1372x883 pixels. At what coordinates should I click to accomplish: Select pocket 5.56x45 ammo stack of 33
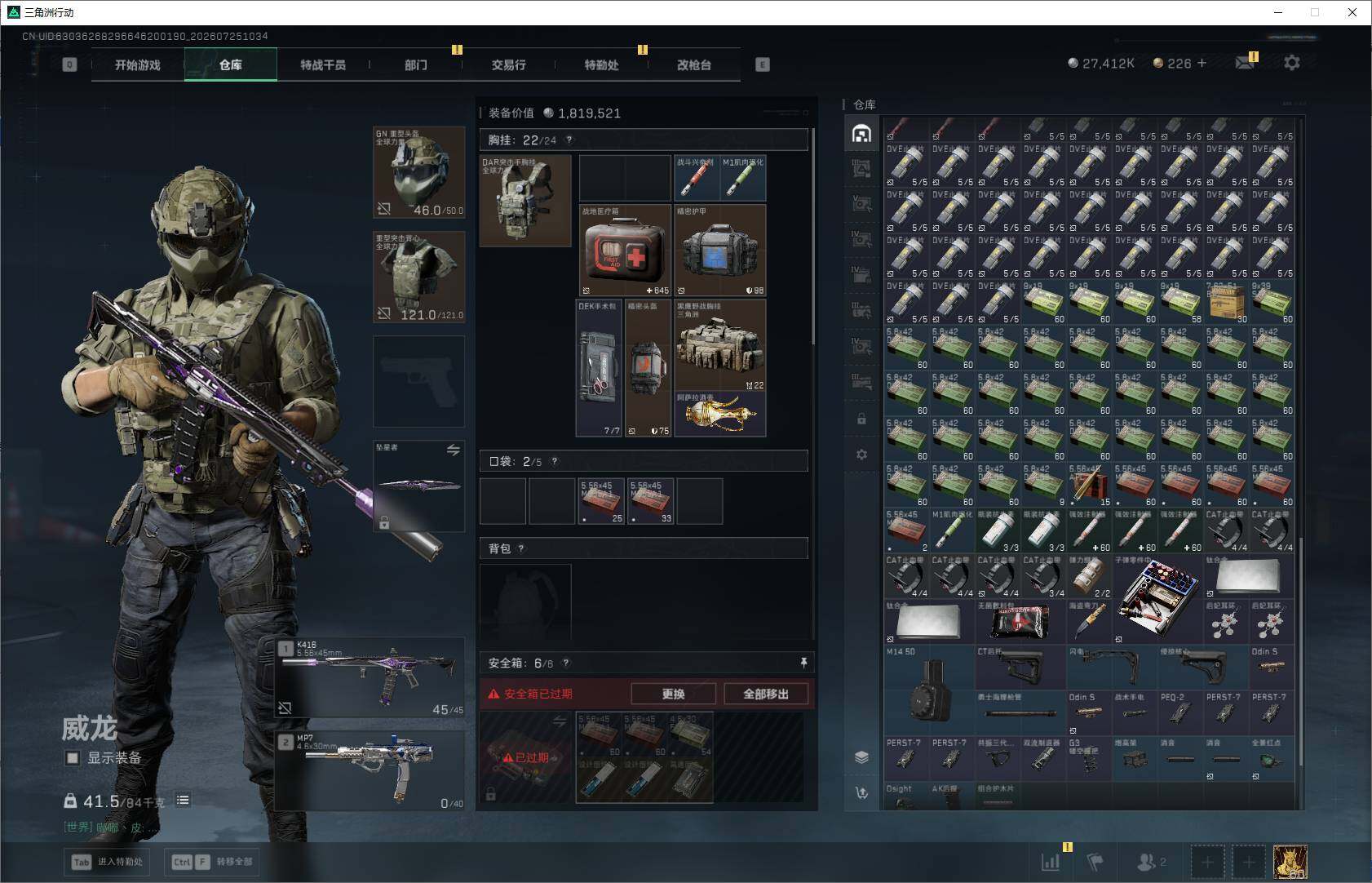point(650,501)
